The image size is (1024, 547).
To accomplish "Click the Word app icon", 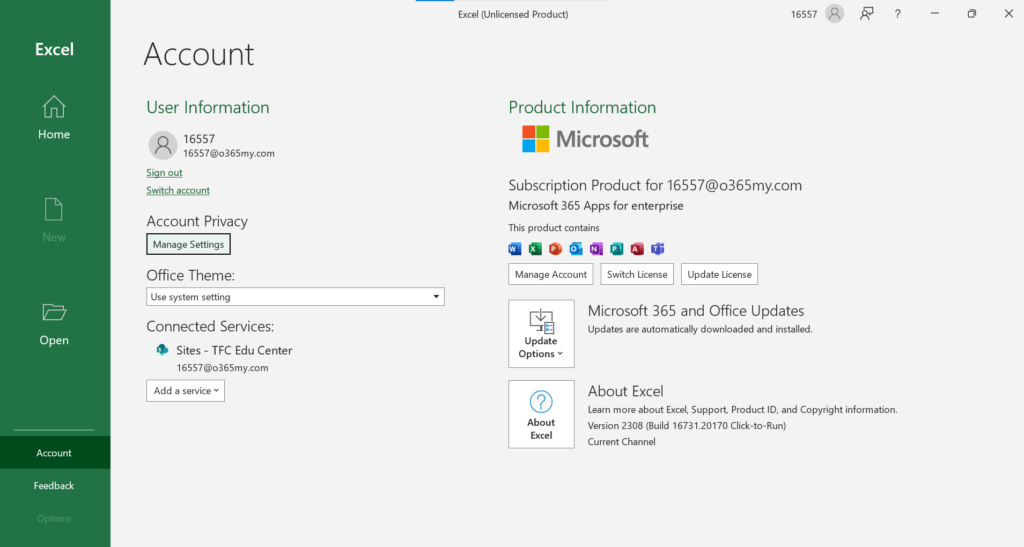I will click(x=515, y=249).
